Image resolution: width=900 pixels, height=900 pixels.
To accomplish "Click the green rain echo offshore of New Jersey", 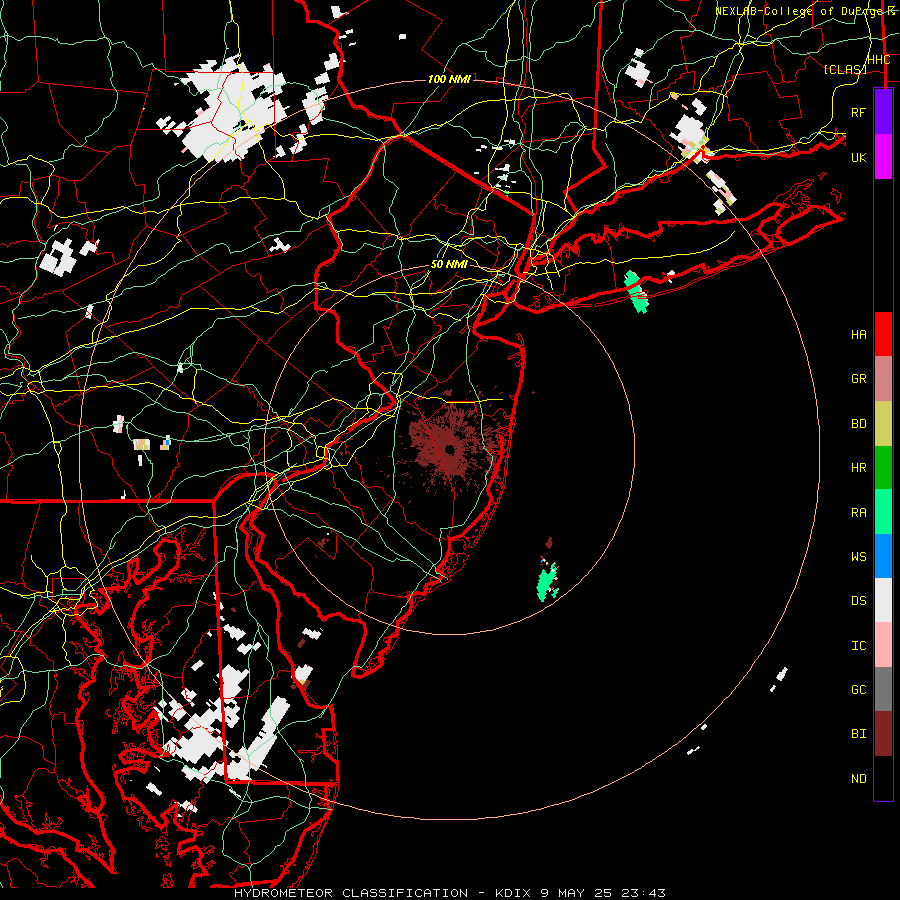I will pos(548,582).
